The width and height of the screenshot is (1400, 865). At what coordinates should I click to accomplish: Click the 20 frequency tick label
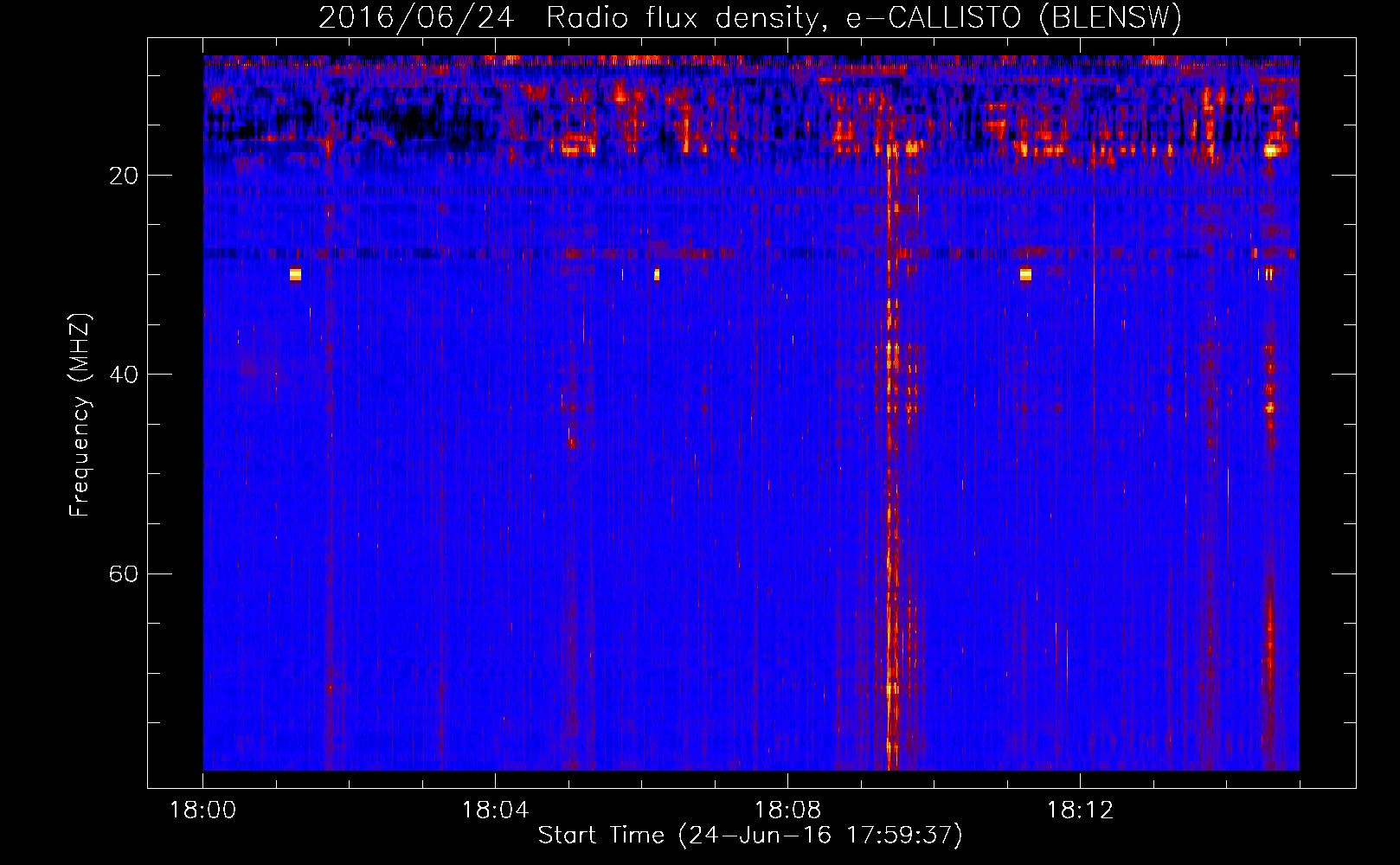point(124,176)
